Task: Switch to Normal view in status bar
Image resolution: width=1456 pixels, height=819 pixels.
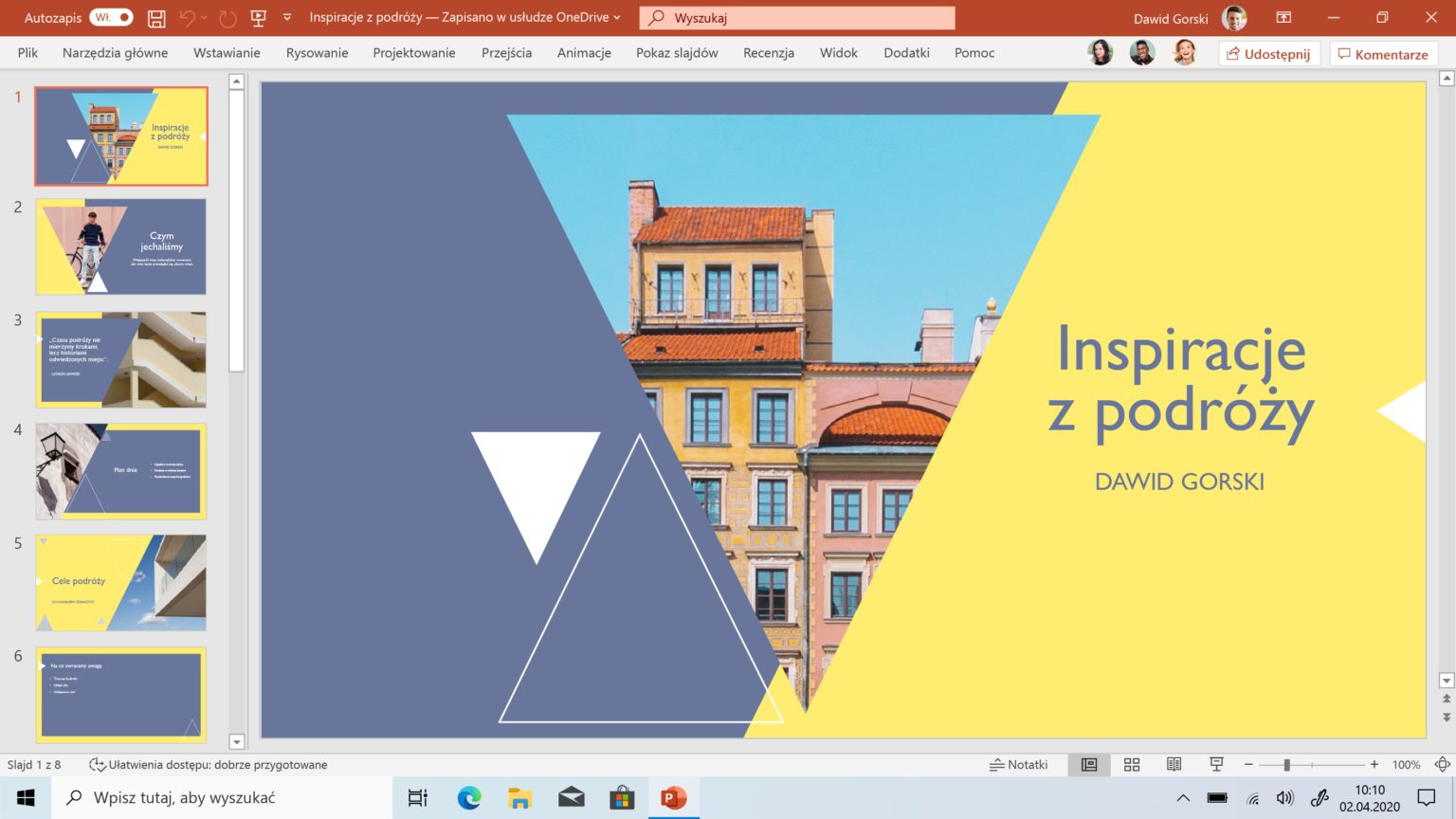Action: point(1090,764)
